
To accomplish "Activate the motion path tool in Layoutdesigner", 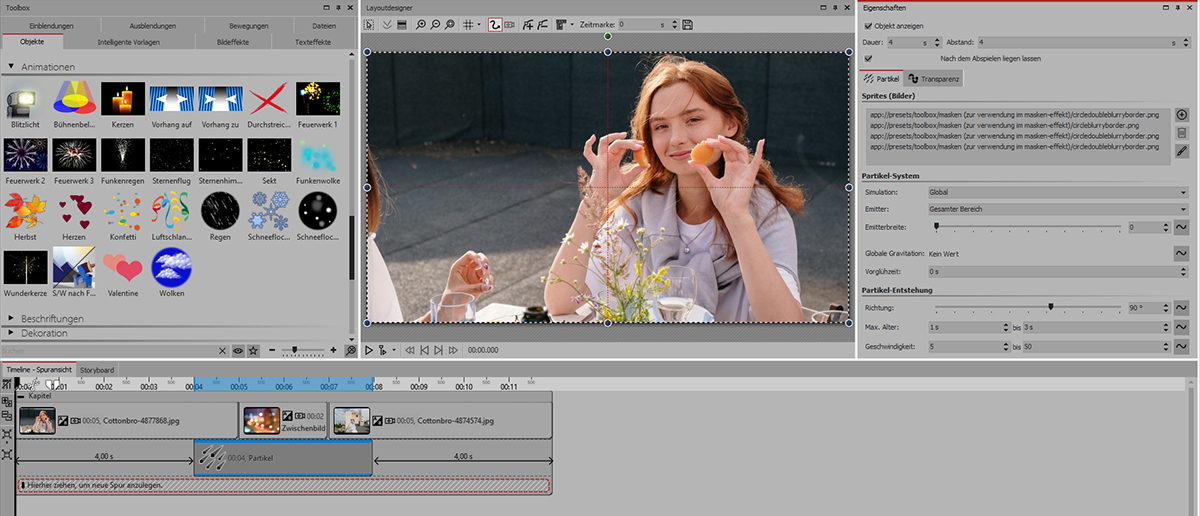I will tap(495, 24).
